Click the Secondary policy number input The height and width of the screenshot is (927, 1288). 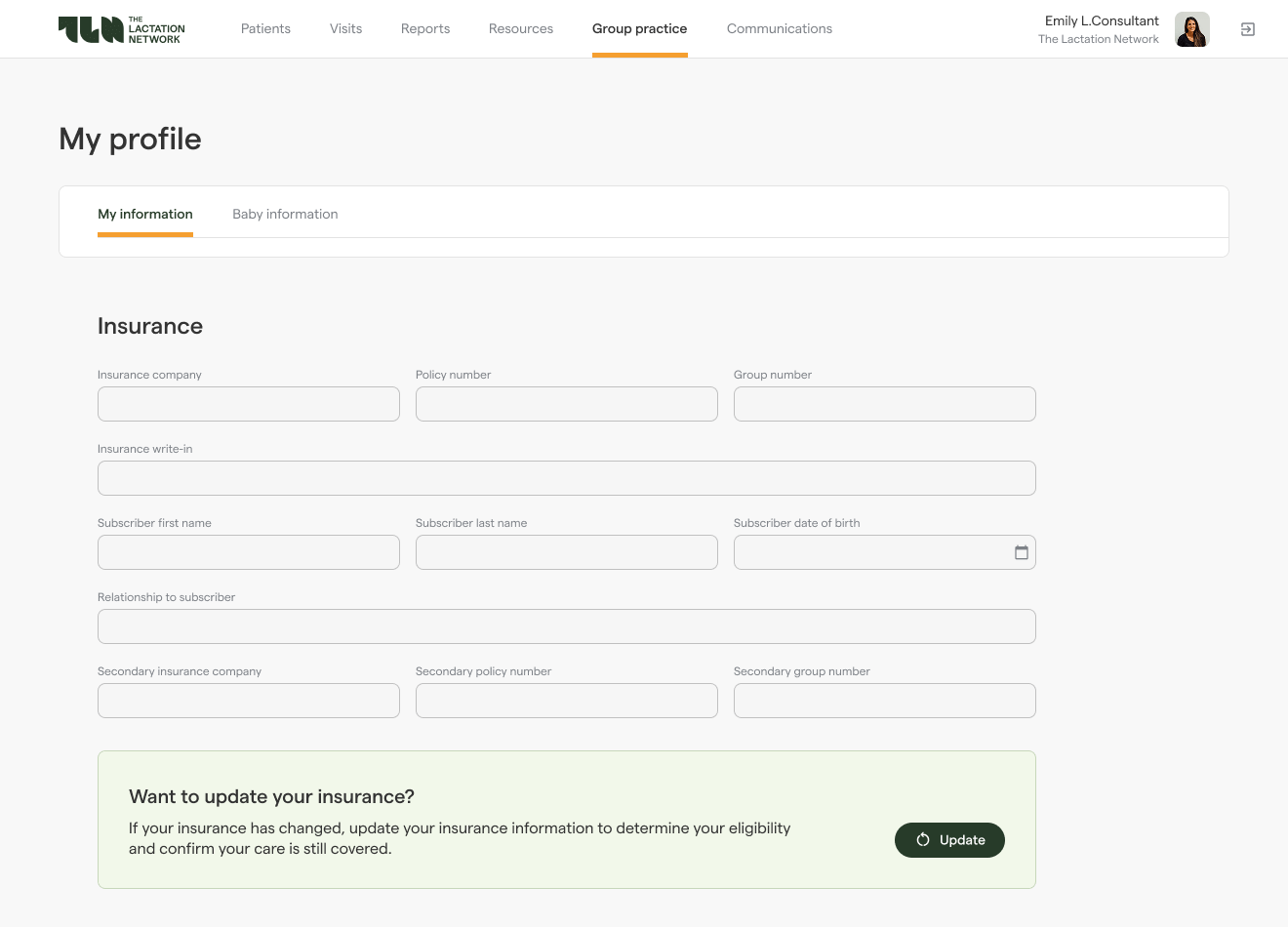(567, 701)
